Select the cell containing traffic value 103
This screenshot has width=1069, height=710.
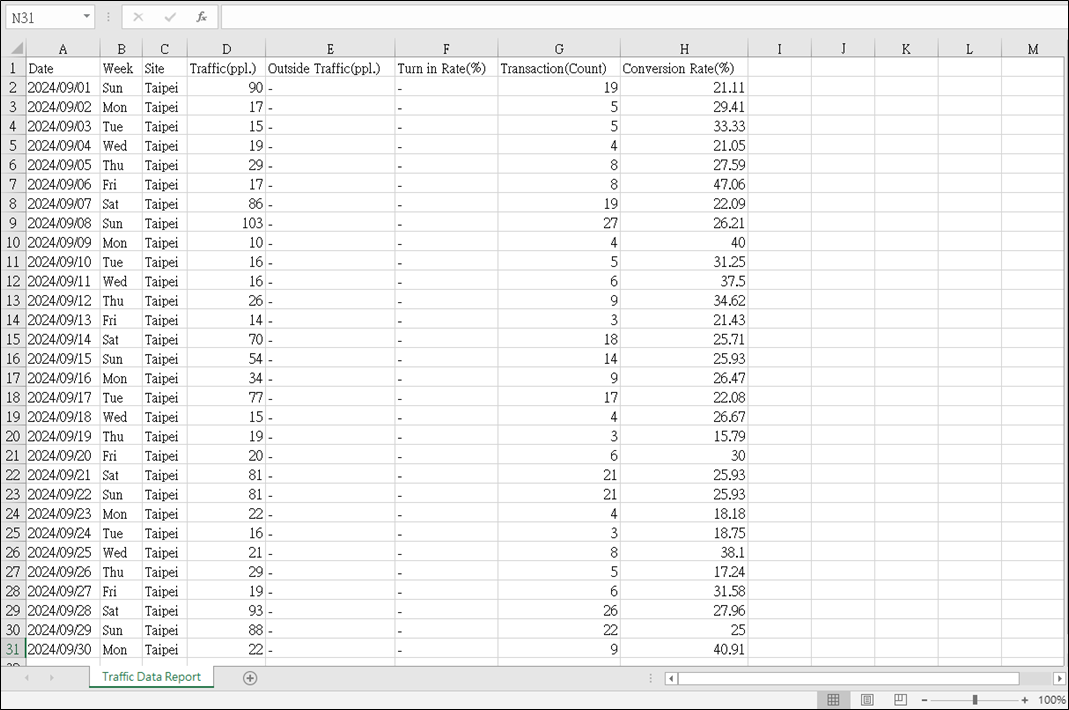[227, 223]
